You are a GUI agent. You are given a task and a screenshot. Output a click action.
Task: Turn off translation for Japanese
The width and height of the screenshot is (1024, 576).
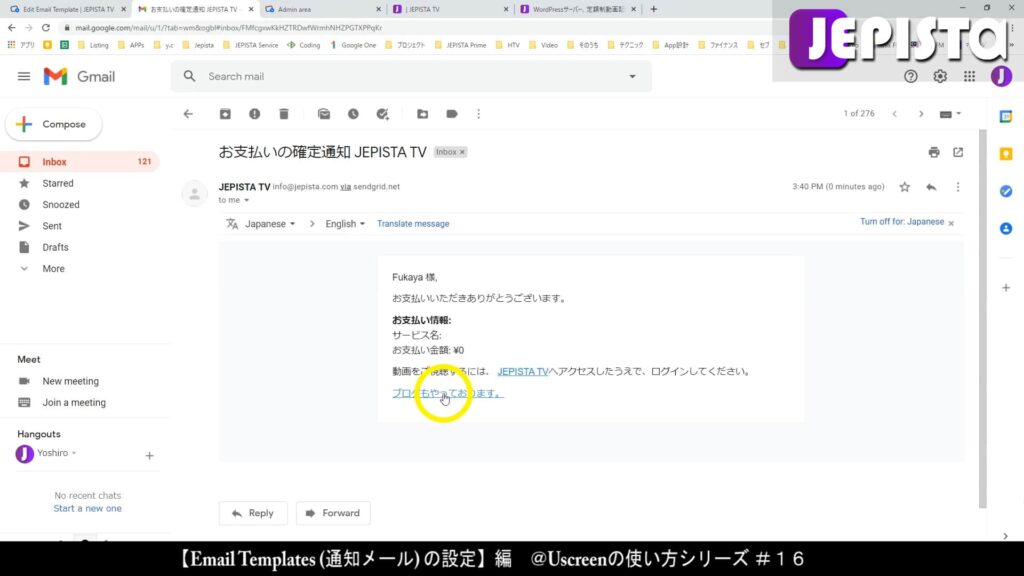[x=902, y=222]
